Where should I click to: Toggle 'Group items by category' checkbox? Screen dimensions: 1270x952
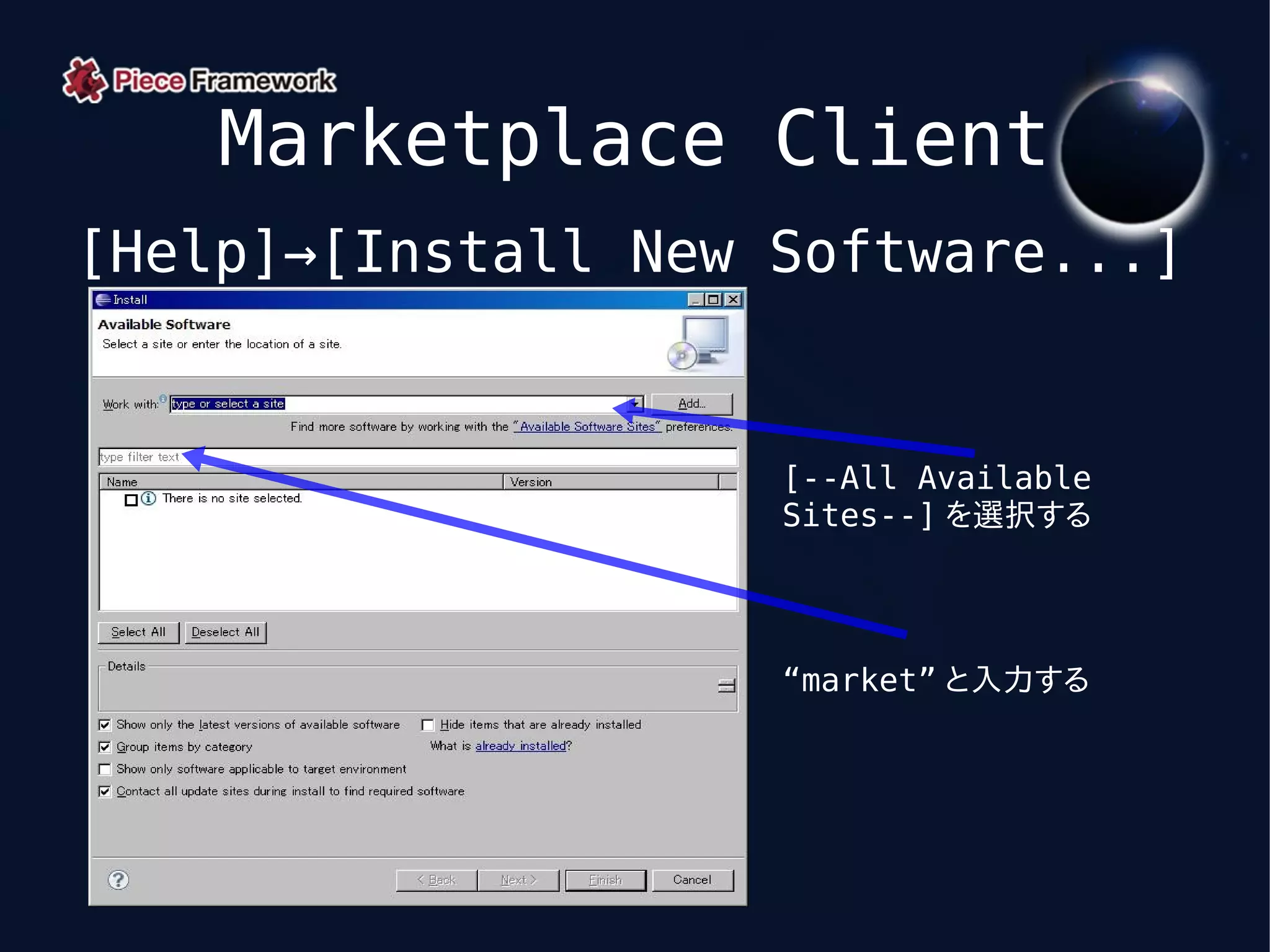[105, 747]
